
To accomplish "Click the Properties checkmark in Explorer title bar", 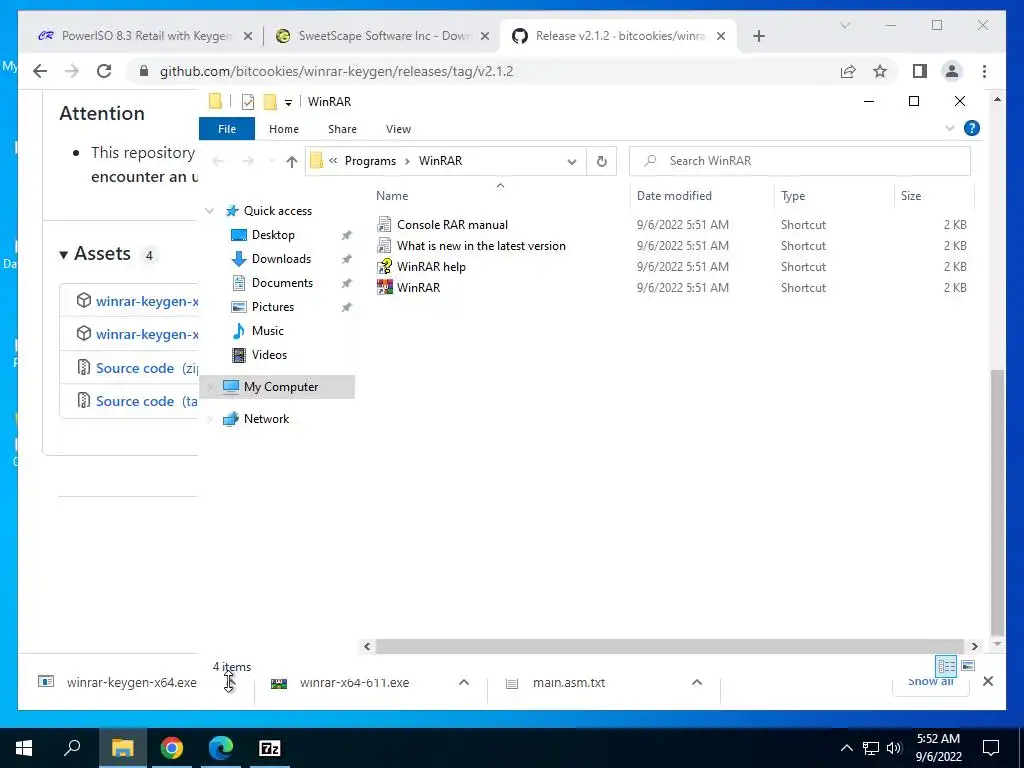I will click(x=248, y=102).
